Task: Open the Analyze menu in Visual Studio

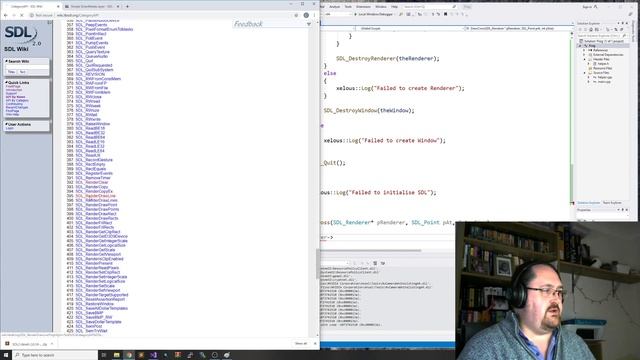Action: tap(334, 7)
